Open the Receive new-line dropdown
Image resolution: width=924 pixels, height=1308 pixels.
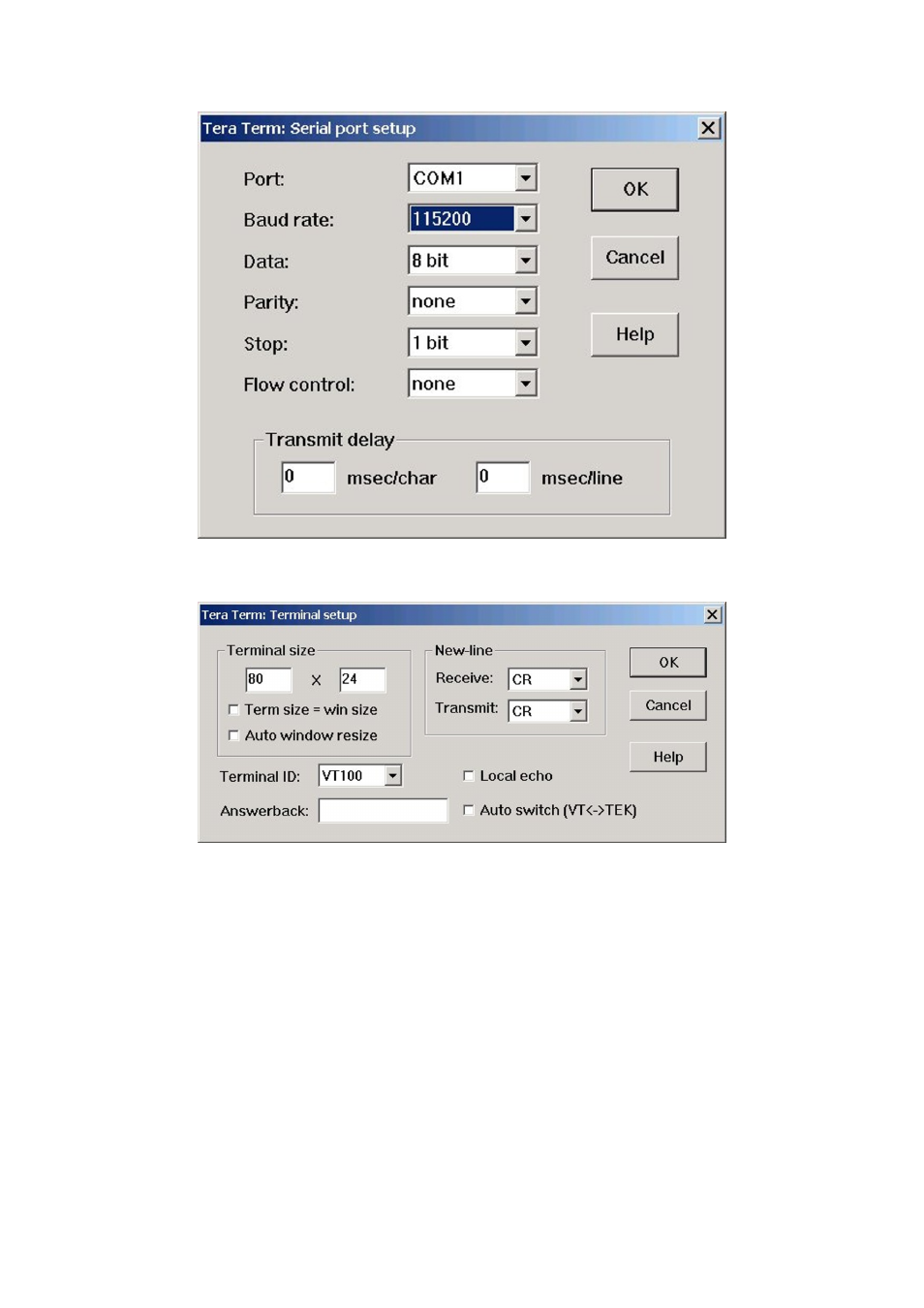coord(578,679)
